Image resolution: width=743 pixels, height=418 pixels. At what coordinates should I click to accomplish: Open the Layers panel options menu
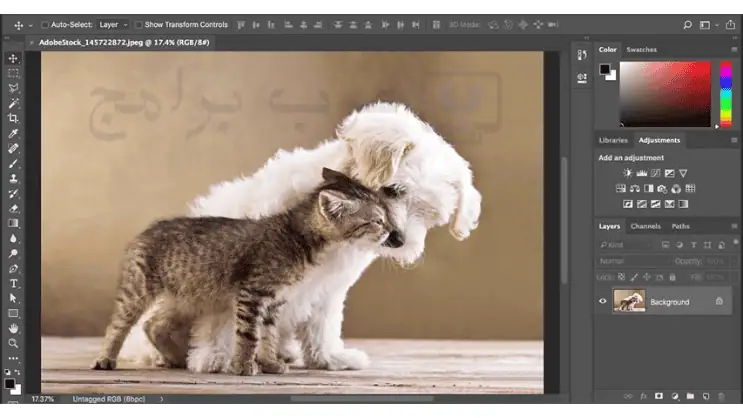734,226
